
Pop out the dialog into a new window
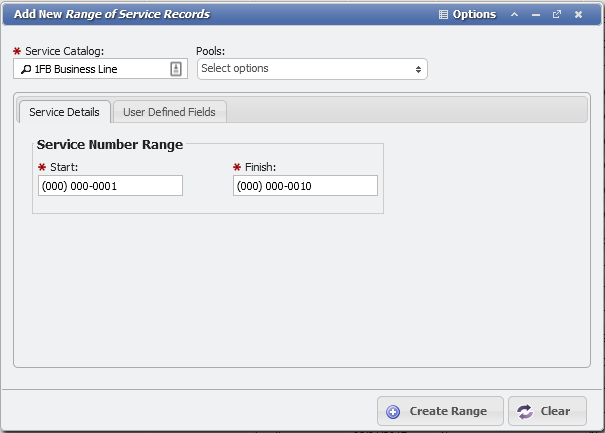[x=557, y=15]
